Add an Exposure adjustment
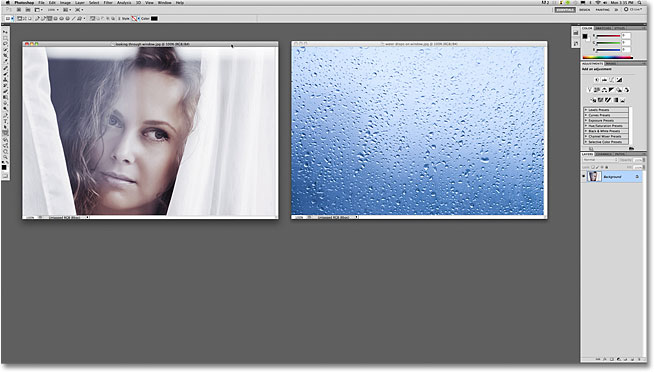The height and width of the screenshot is (372, 654). click(x=619, y=80)
